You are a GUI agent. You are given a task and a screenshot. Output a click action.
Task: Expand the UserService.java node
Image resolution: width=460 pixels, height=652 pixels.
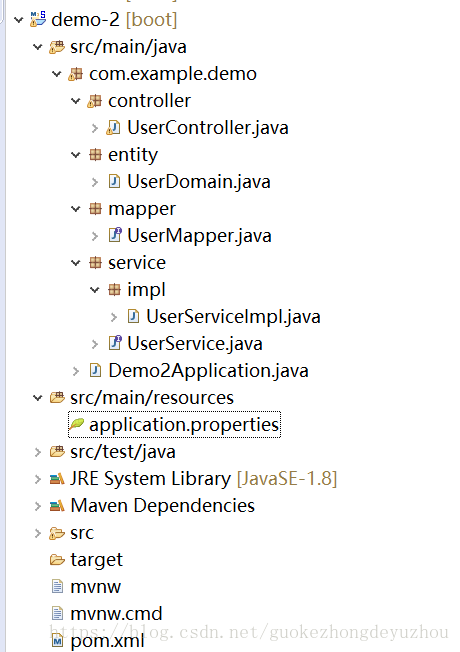coord(95,344)
